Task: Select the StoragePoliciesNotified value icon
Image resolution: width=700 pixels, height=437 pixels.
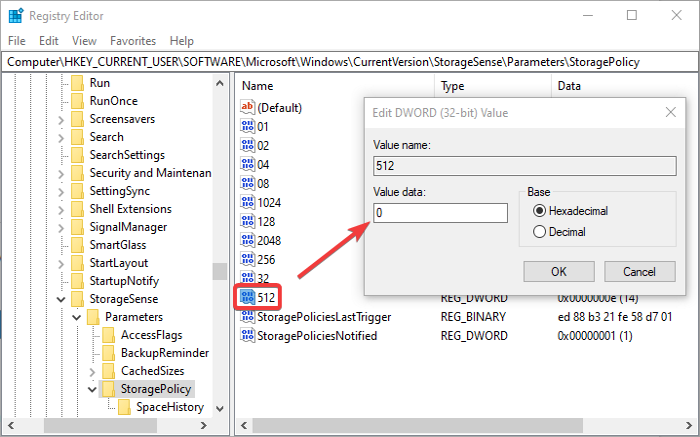Action: coord(247,335)
